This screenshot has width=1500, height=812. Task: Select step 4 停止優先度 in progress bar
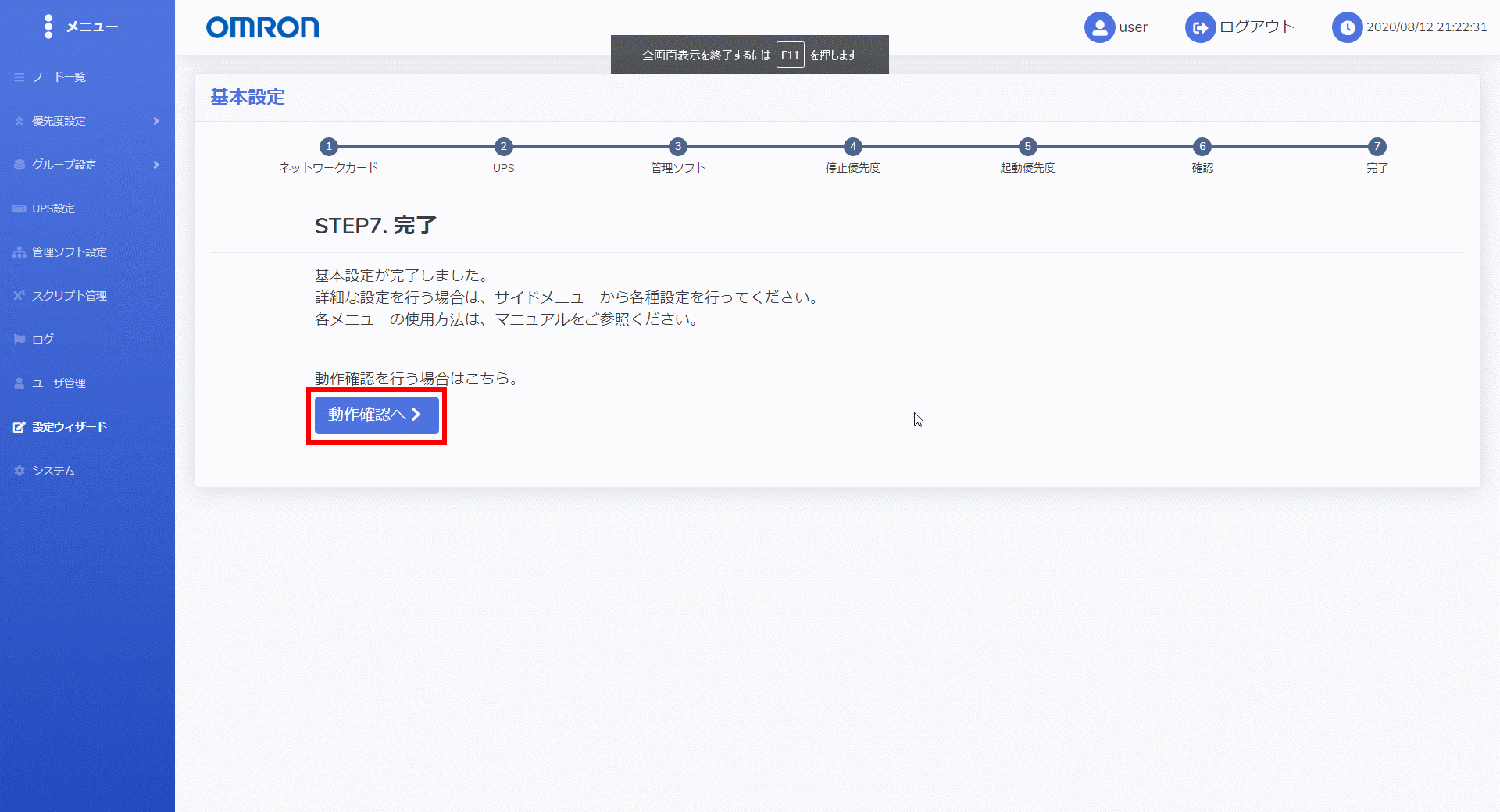(x=853, y=147)
